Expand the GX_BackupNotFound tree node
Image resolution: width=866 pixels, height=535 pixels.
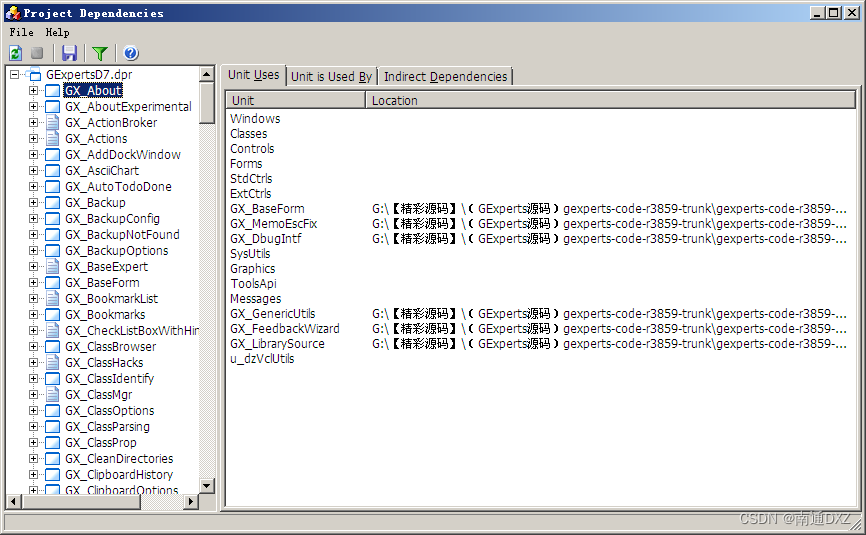click(34, 235)
